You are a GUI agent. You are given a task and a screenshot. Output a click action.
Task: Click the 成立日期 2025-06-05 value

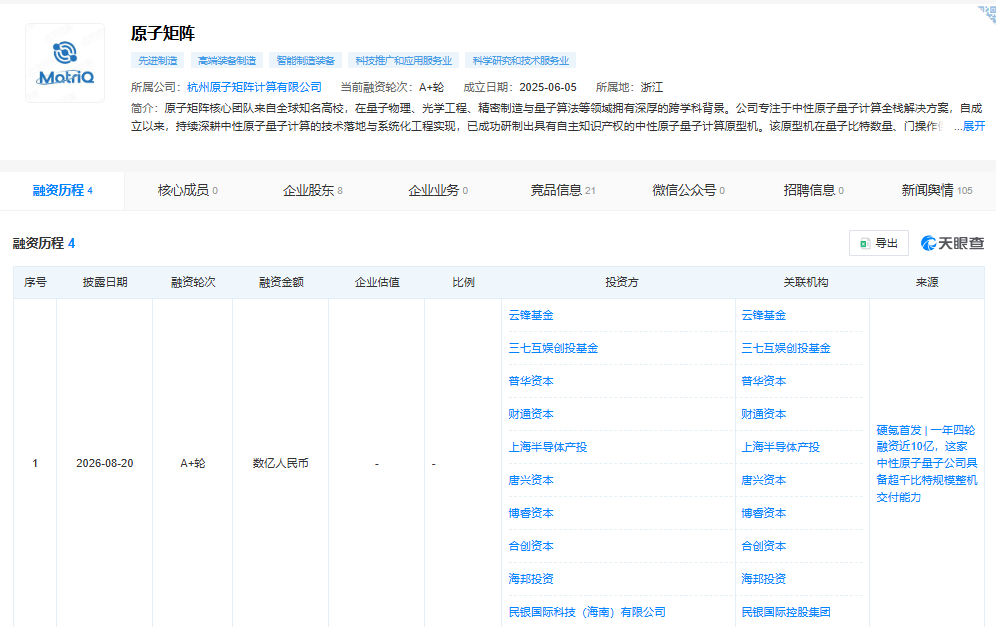pos(548,87)
